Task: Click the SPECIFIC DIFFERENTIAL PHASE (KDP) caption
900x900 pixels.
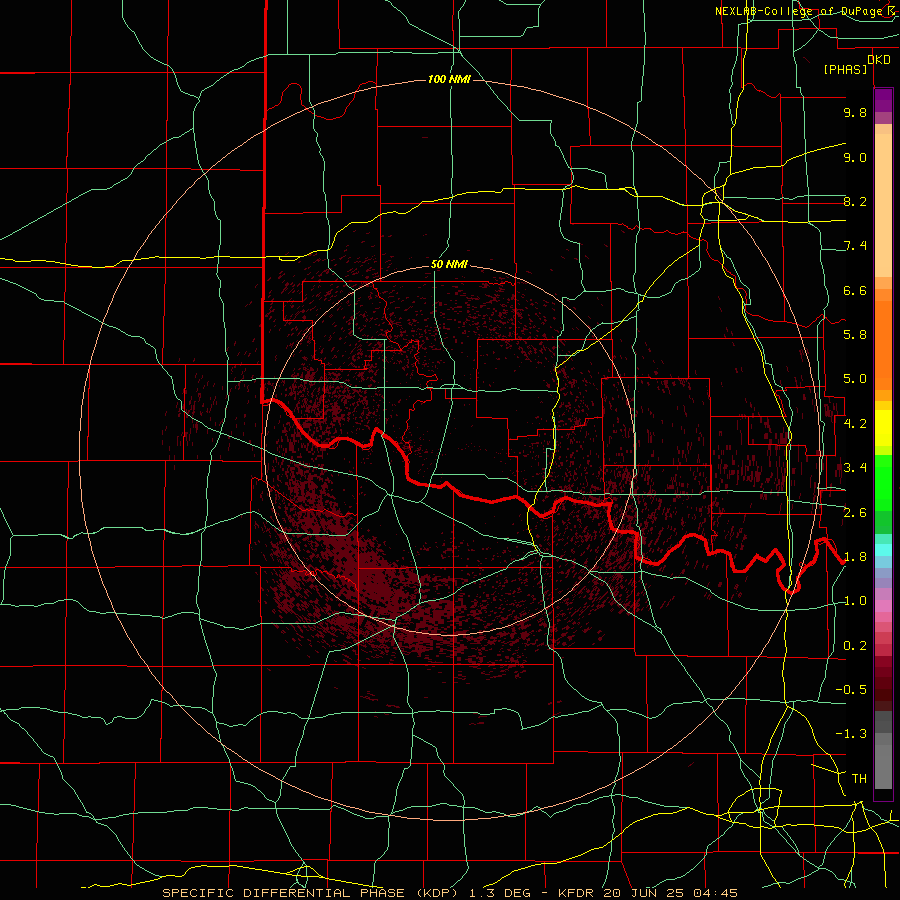Action: tap(313, 893)
